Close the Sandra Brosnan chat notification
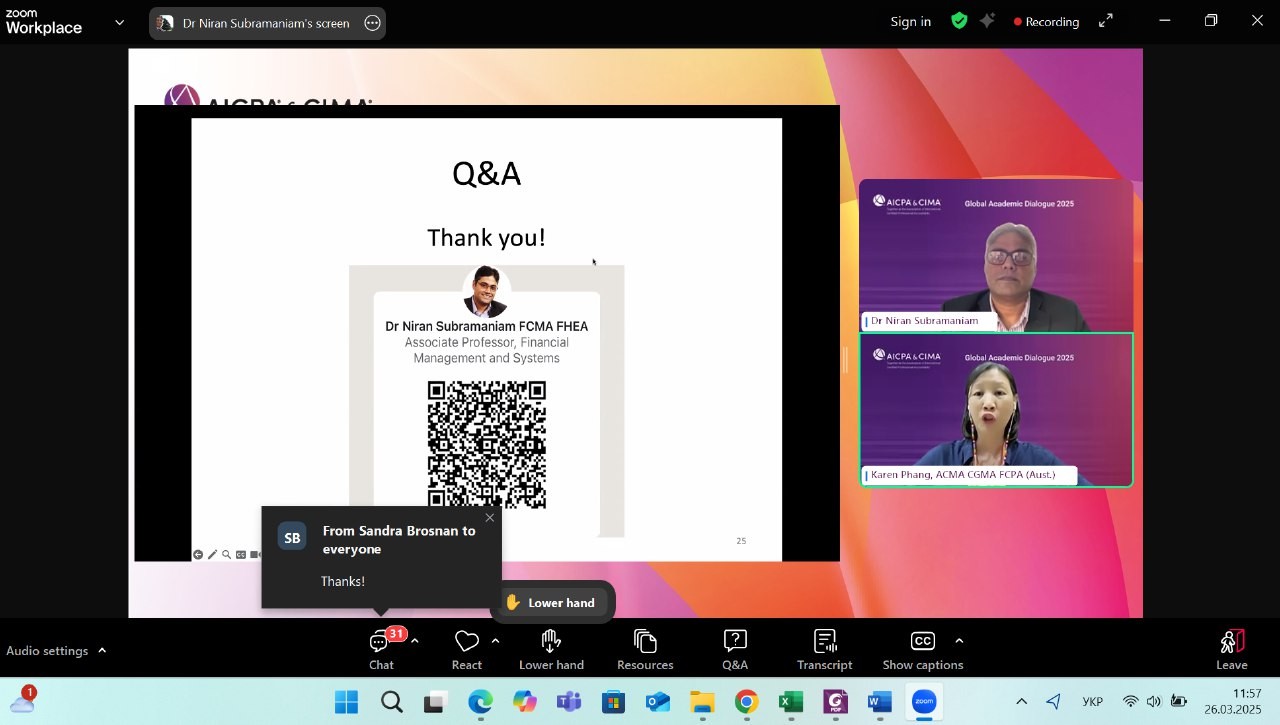Screen dimensions: 1280x725 [489, 517]
